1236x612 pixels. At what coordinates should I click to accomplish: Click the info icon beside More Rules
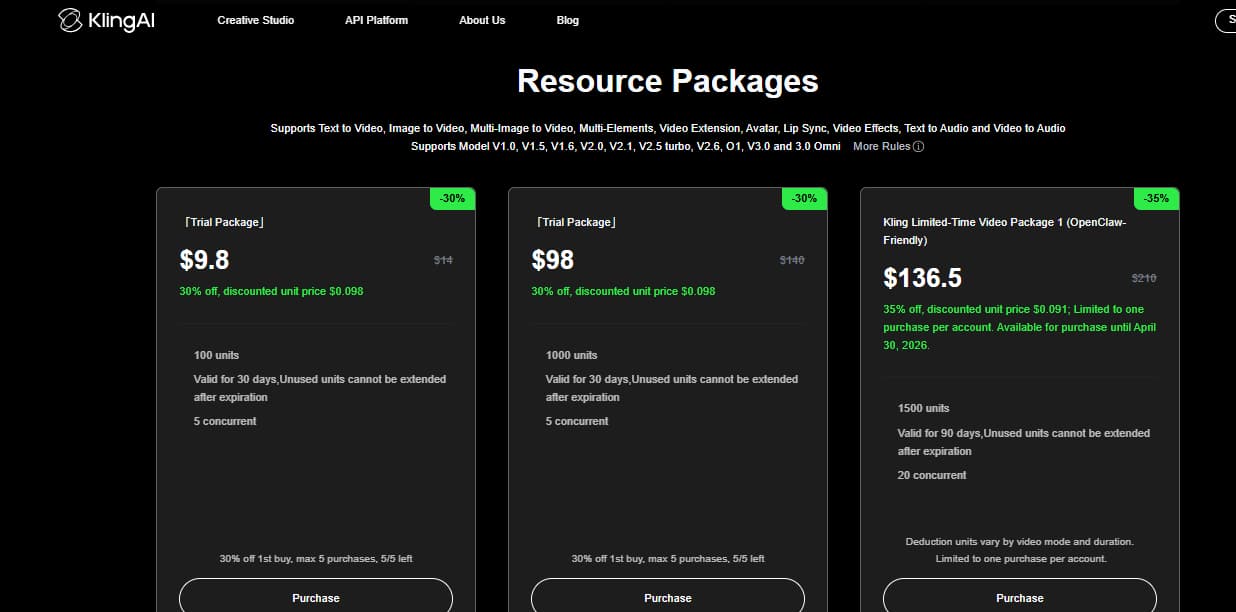(x=918, y=147)
